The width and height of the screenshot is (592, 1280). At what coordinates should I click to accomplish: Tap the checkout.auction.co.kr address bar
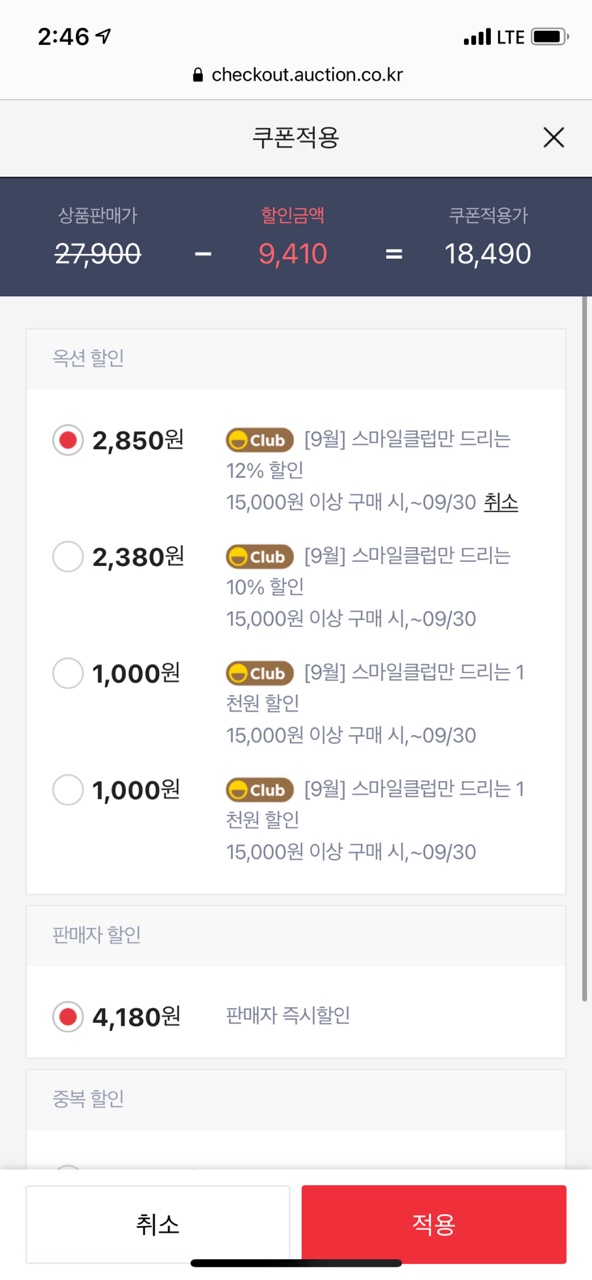click(296, 75)
